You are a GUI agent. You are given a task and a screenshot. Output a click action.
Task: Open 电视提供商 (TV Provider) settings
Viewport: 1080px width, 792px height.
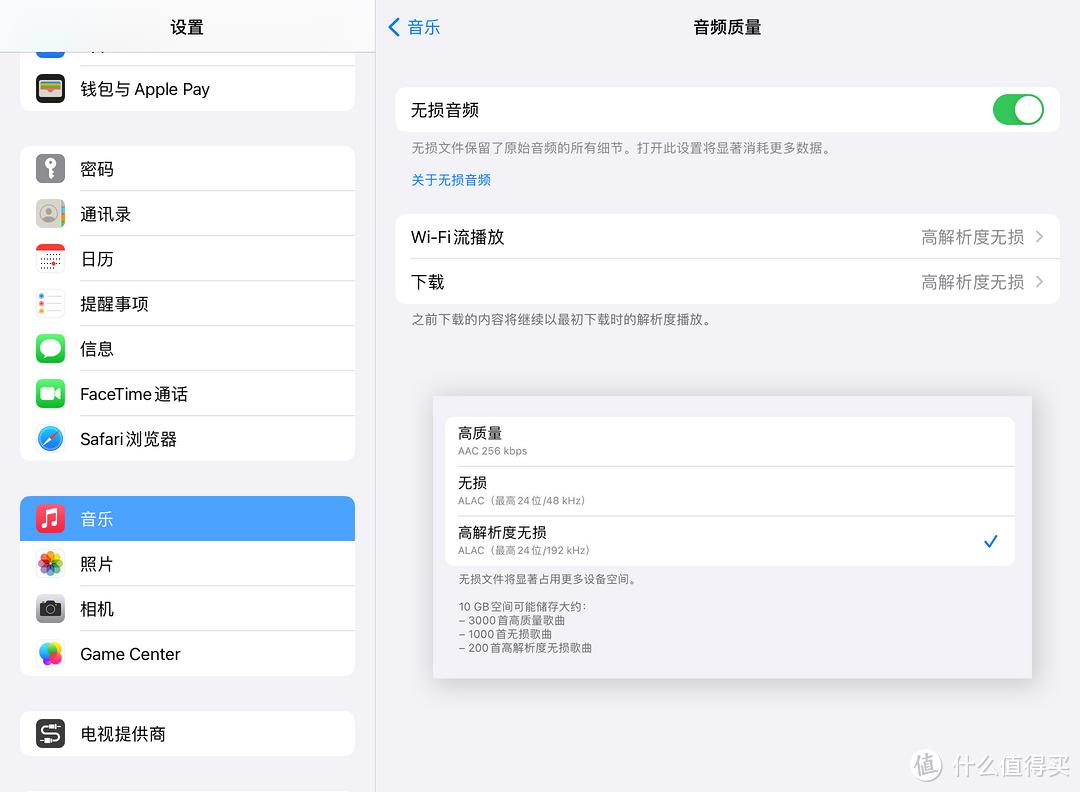point(51,733)
